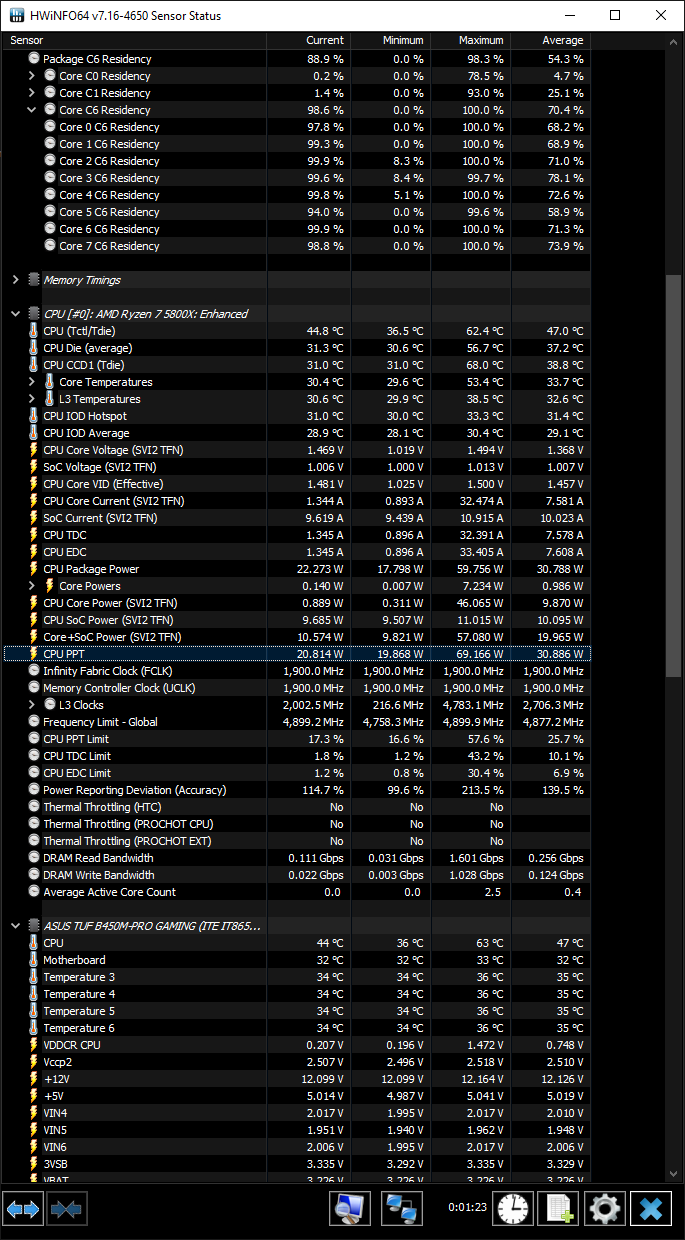Image resolution: width=685 pixels, height=1240 pixels.
Task: Select the Core 7 C6 Residency row
Action: click(297, 246)
